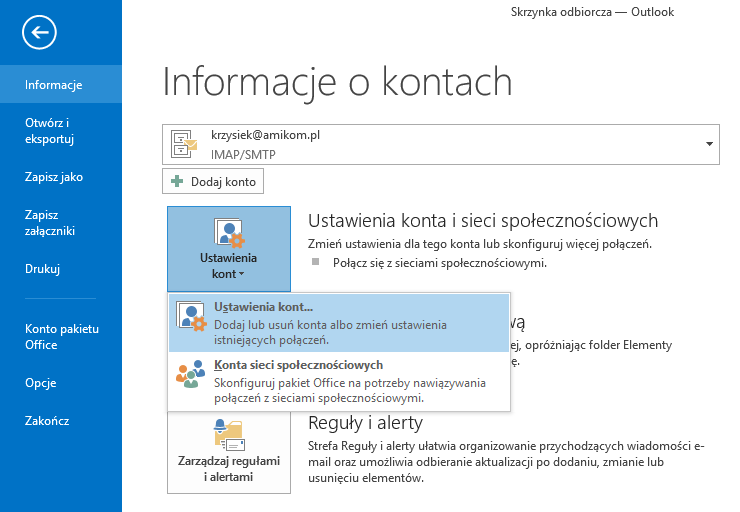Open Konto pakietu Office page
The image size is (740, 512).
62,336
